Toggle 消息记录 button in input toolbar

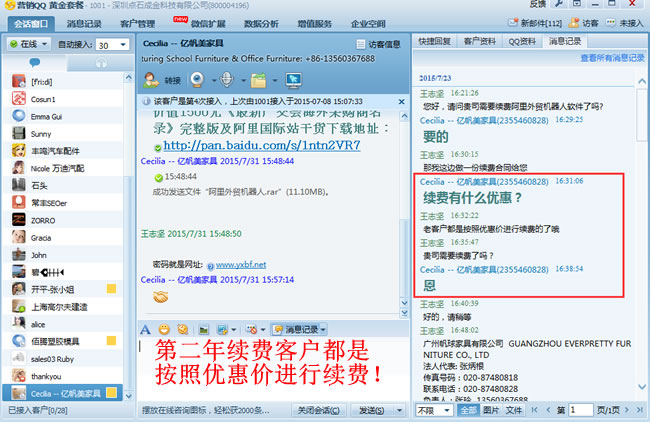(299, 330)
